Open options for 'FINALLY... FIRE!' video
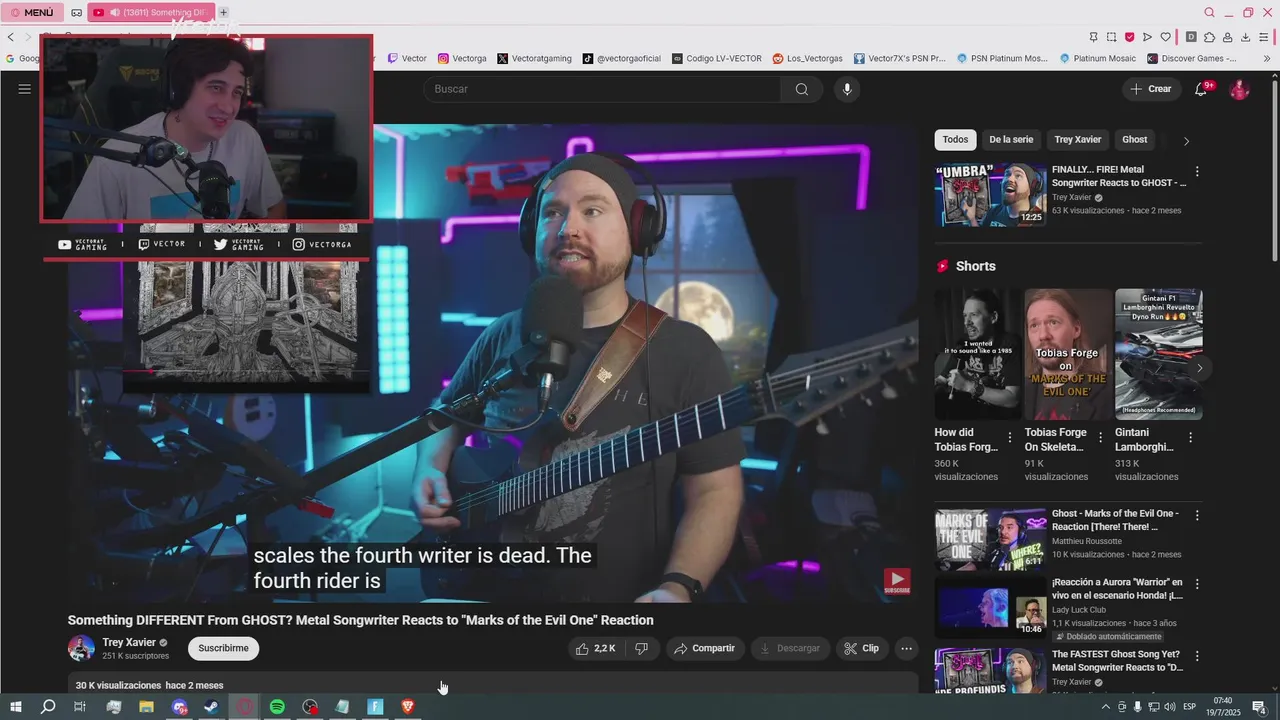This screenshot has height=720, width=1280. (x=1197, y=171)
